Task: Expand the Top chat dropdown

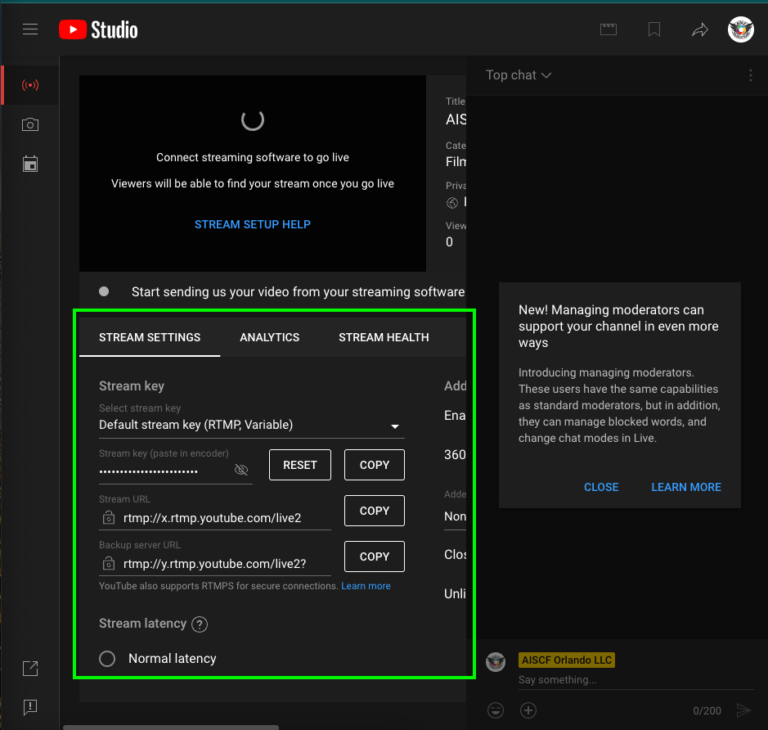Action: click(x=518, y=75)
